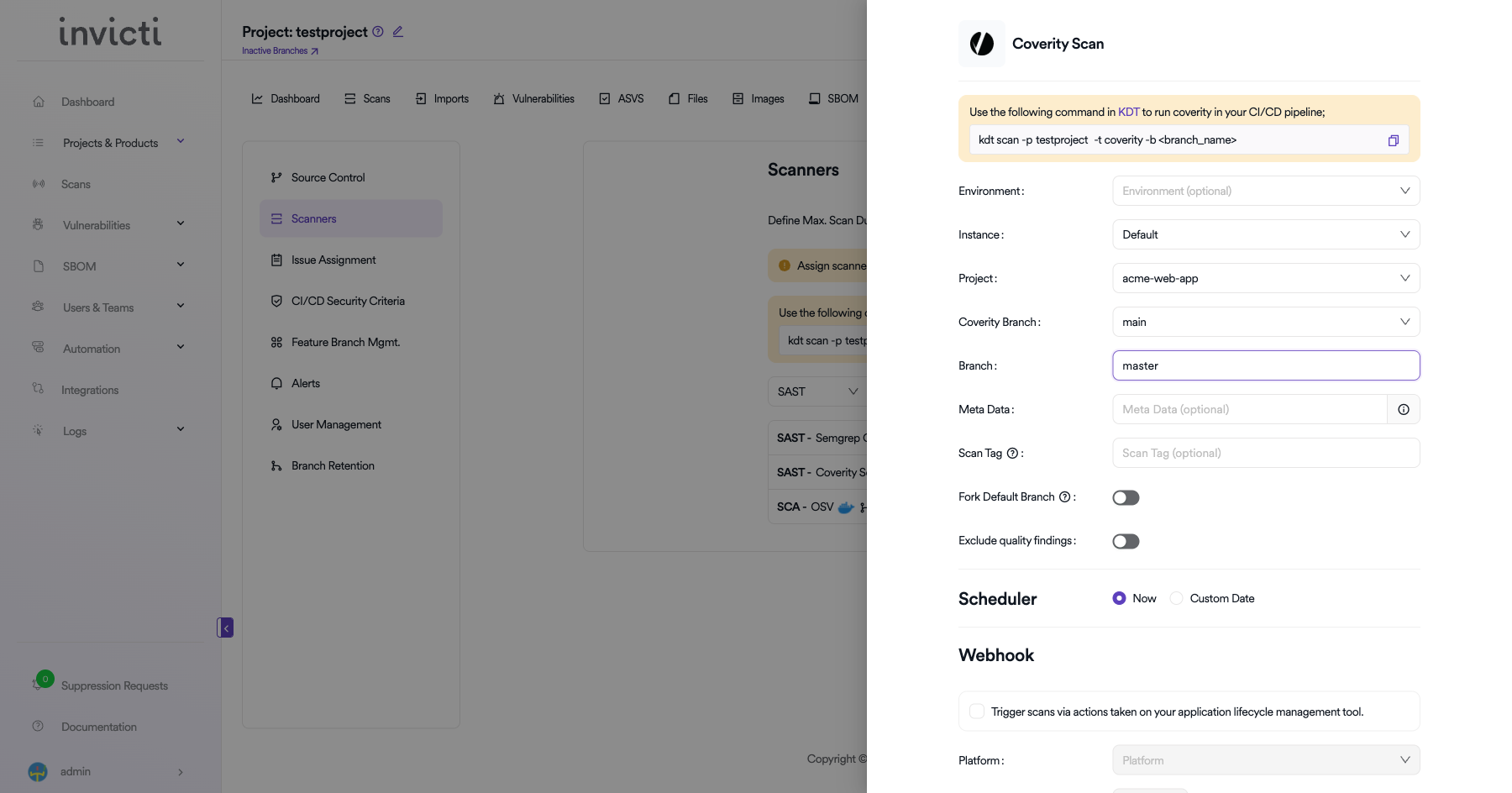Viewport: 1512px width, 793px height.
Task: Select SCA - OSV scanner row
Action: pyautogui.click(x=817, y=507)
